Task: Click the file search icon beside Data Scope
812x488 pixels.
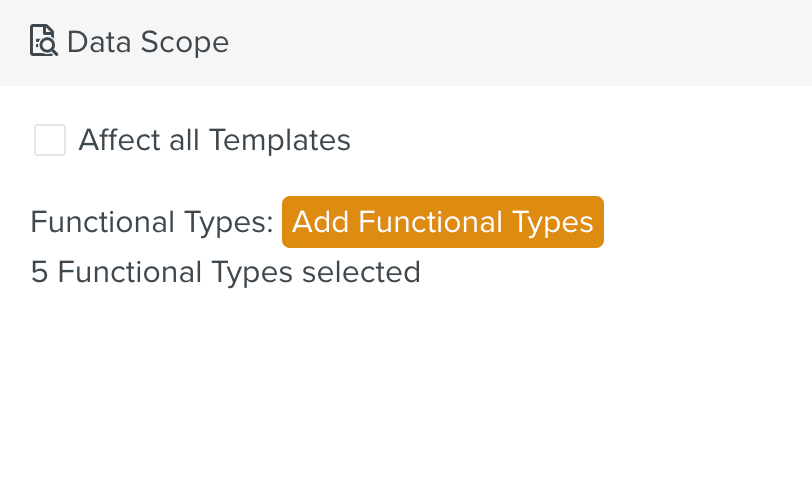Action: (44, 42)
